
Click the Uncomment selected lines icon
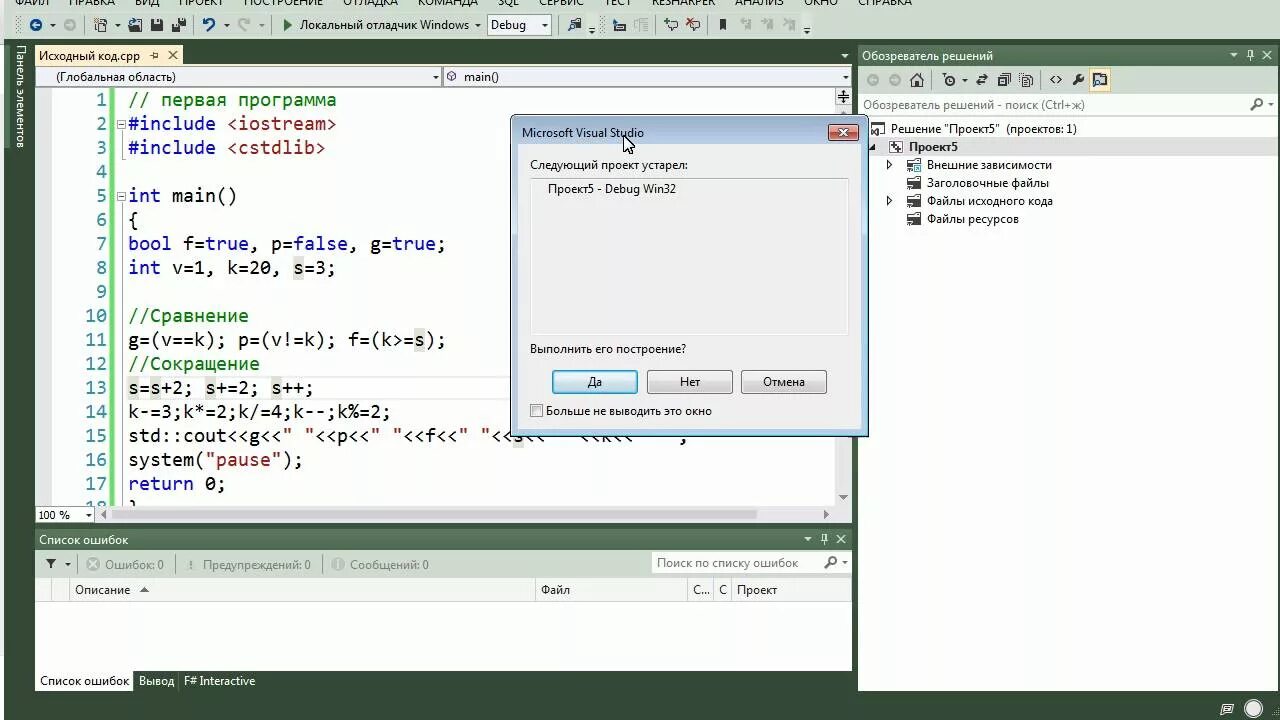click(x=693, y=25)
